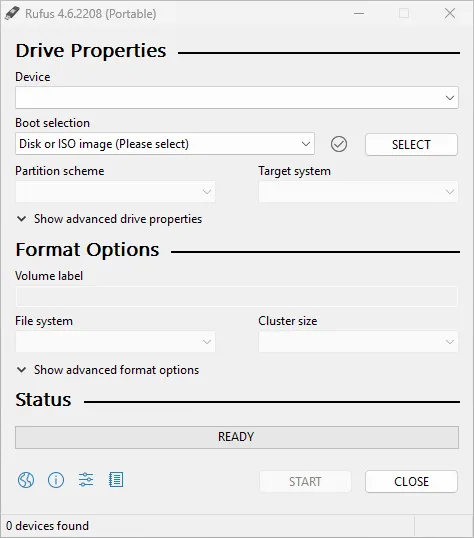This screenshot has width=474, height=538.
Task: Open the Cluster size dropdown
Action: click(x=358, y=342)
